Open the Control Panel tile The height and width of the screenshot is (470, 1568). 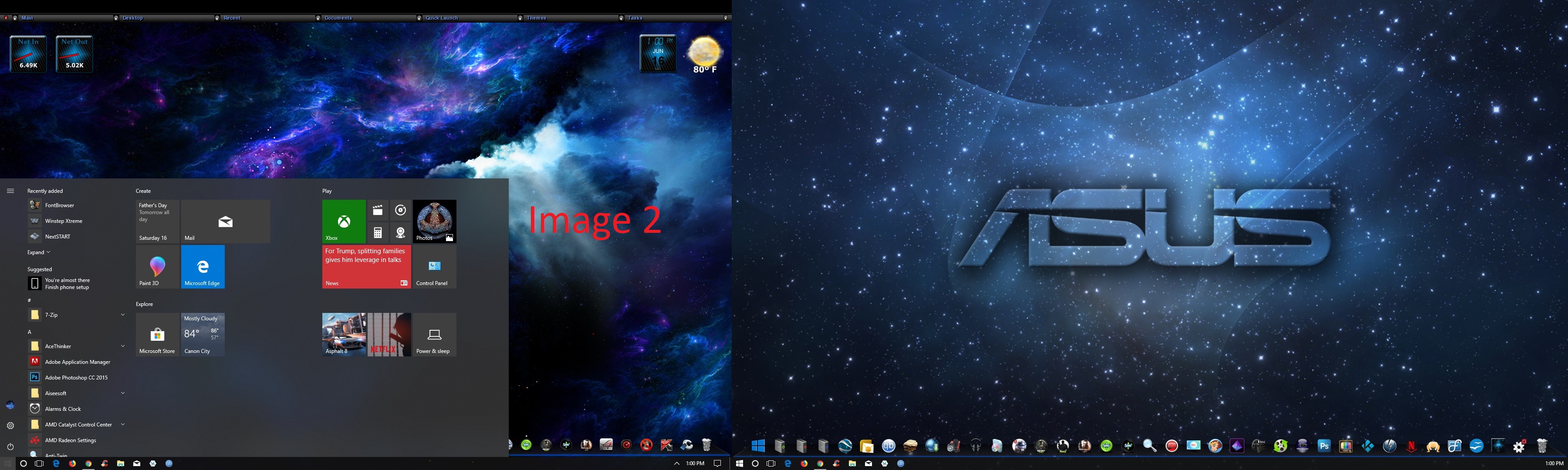tap(434, 267)
